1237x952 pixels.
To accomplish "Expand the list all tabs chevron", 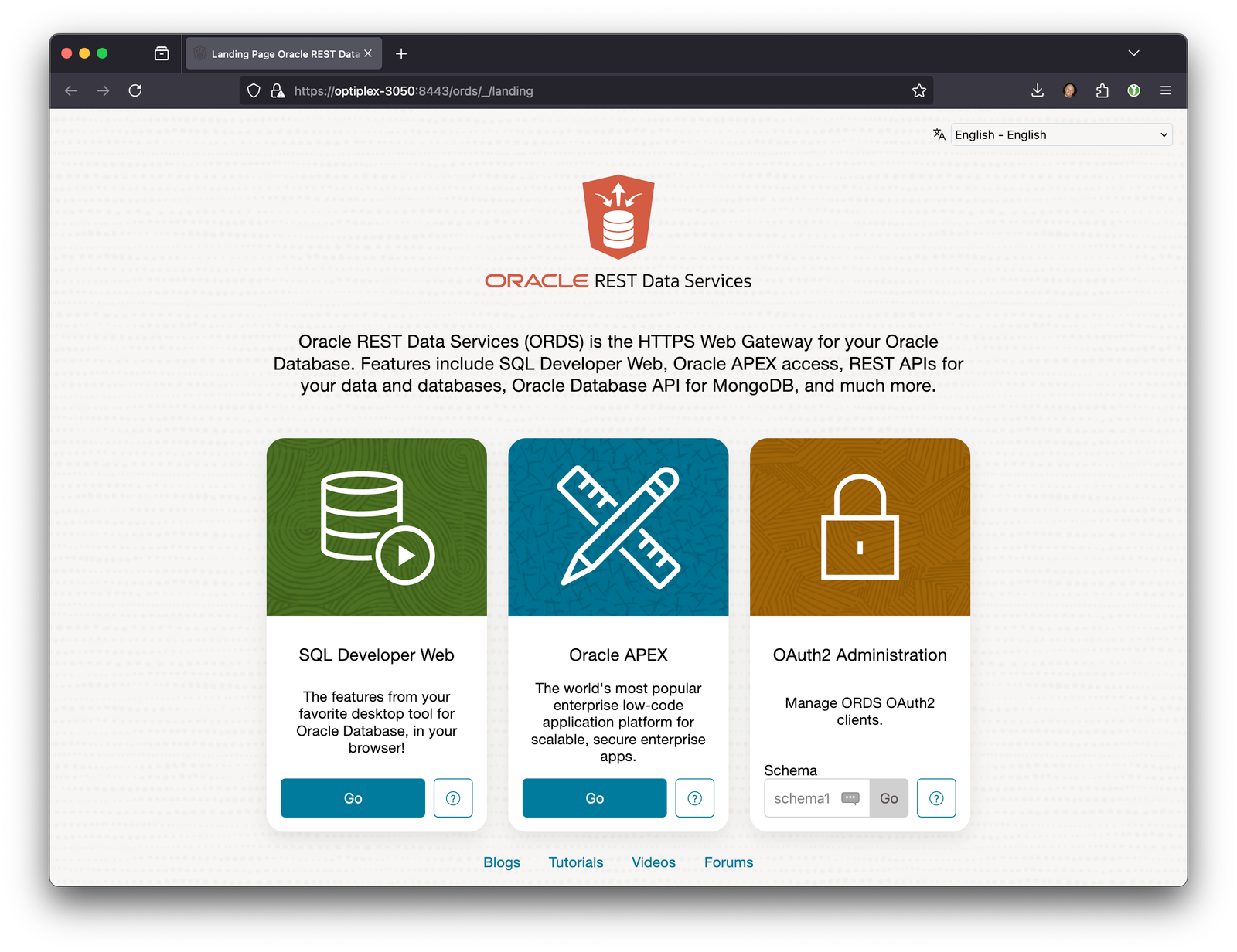I will pyautogui.click(x=1133, y=53).
